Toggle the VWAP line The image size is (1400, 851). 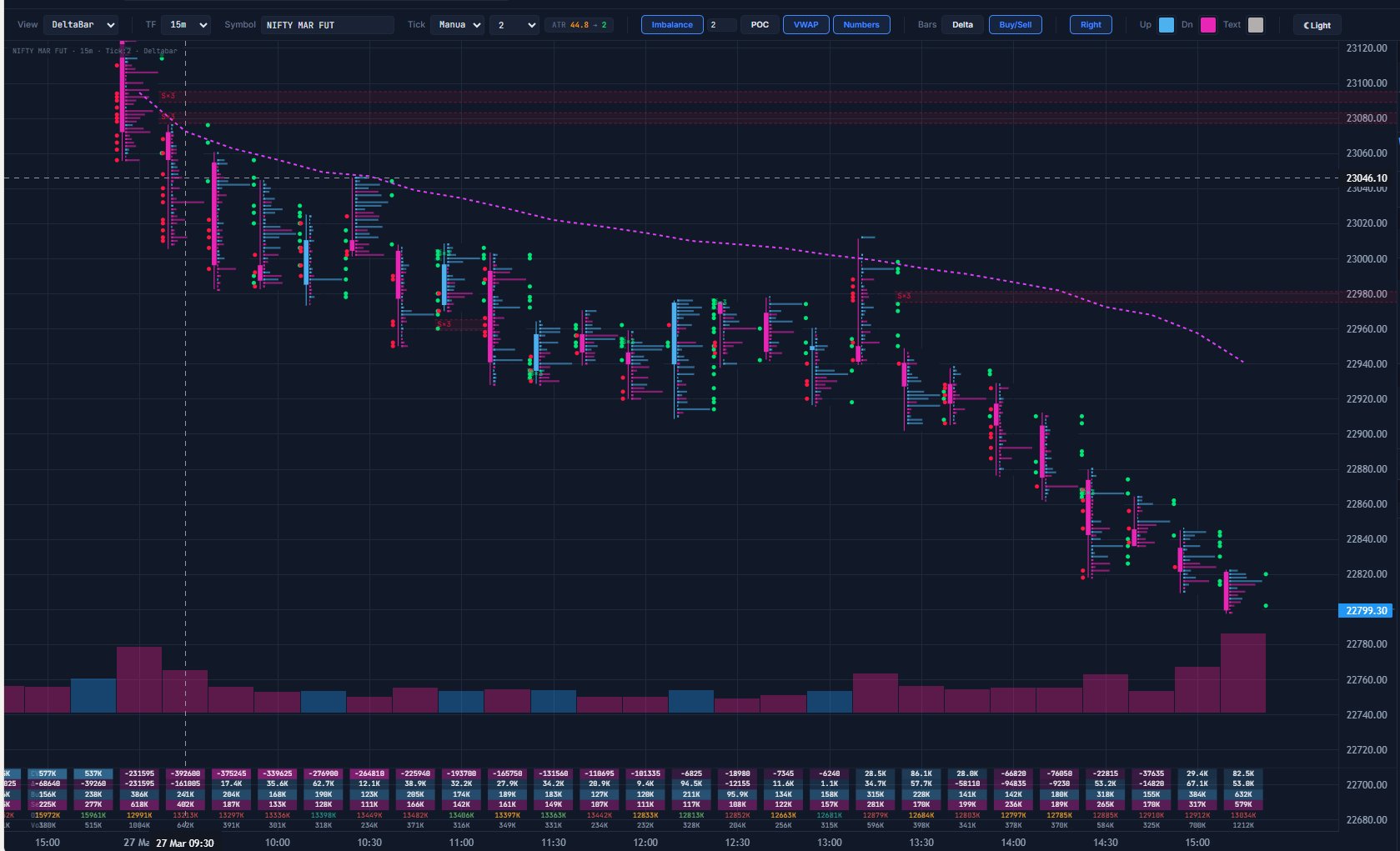(x=805, y=25)
